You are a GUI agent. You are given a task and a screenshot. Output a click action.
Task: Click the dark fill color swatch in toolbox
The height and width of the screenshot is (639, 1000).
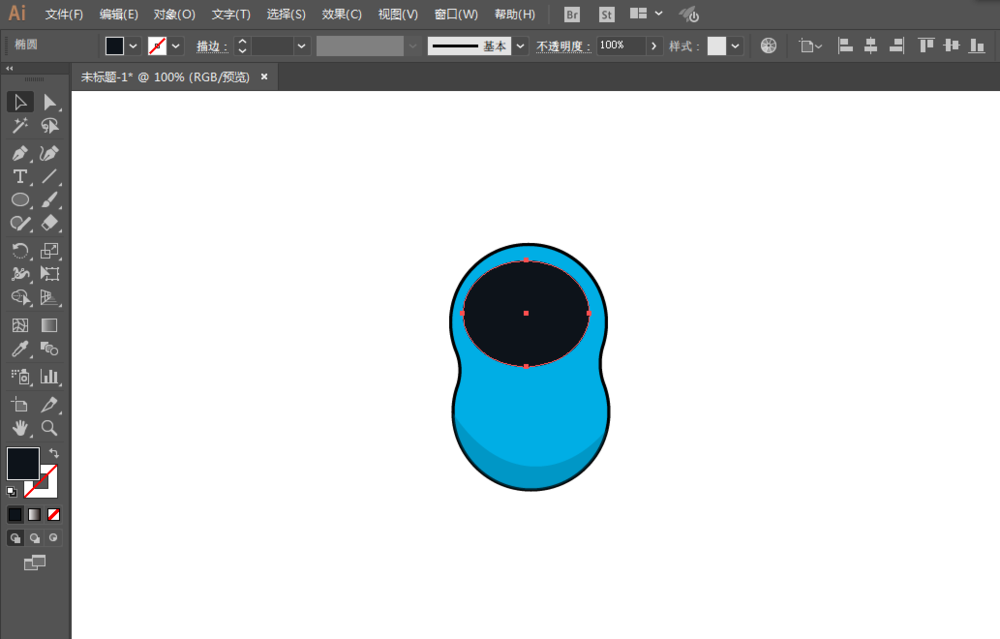coord(23,463)
